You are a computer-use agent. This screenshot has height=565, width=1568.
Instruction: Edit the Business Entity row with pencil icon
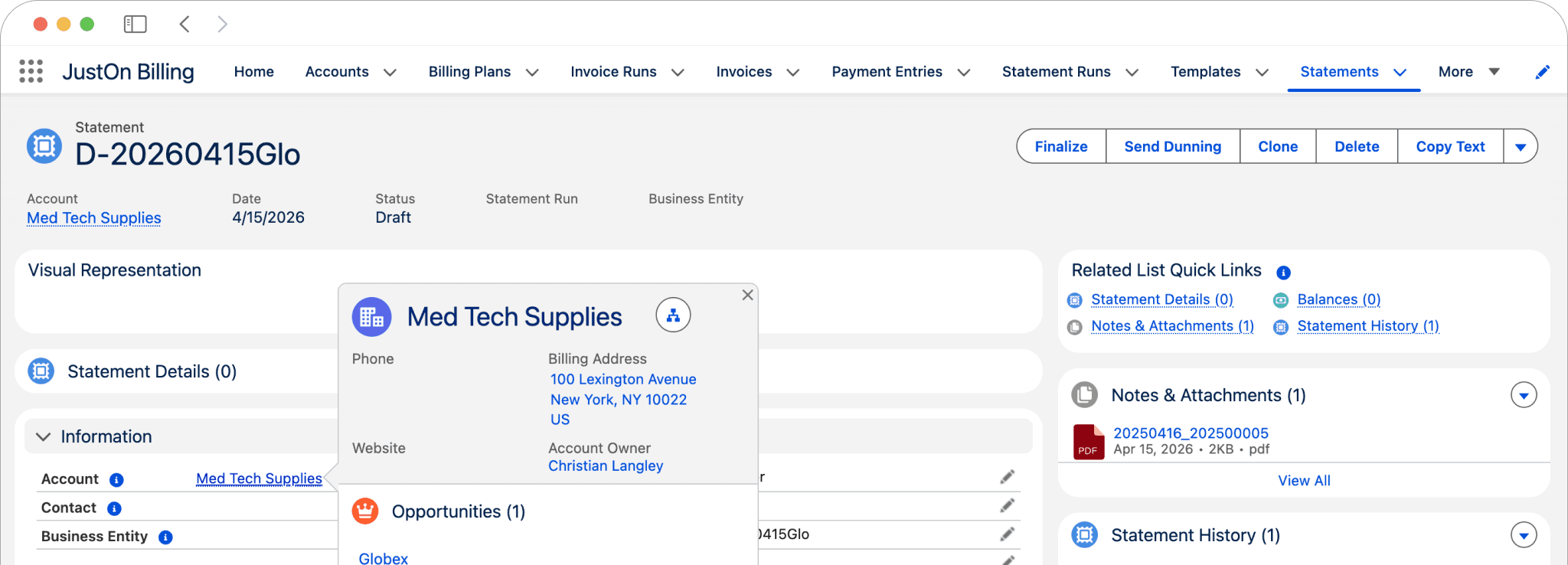pyautogui.click(x=1008, y=534)
